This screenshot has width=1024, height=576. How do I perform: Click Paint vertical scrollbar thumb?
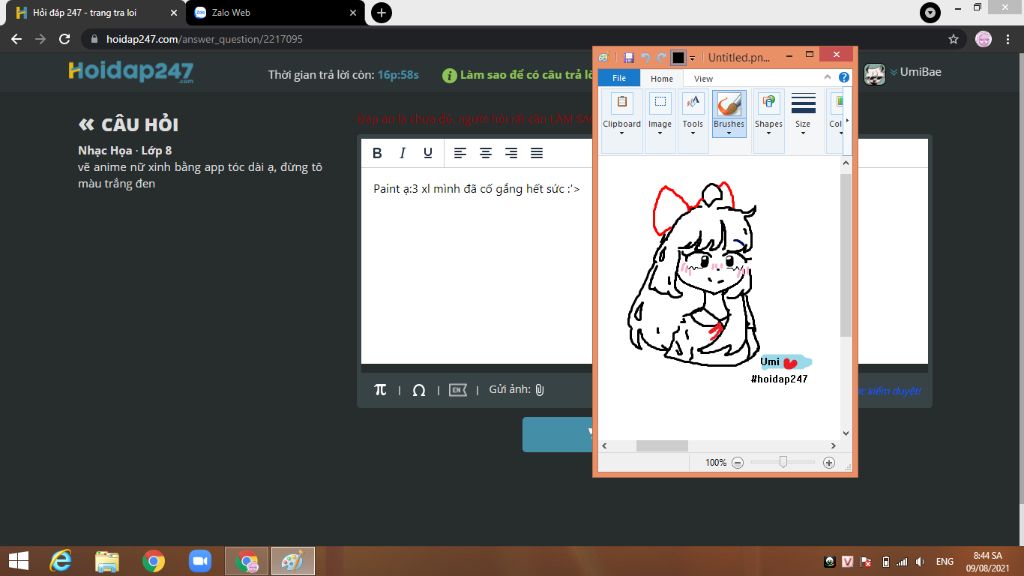coord(846,255)
